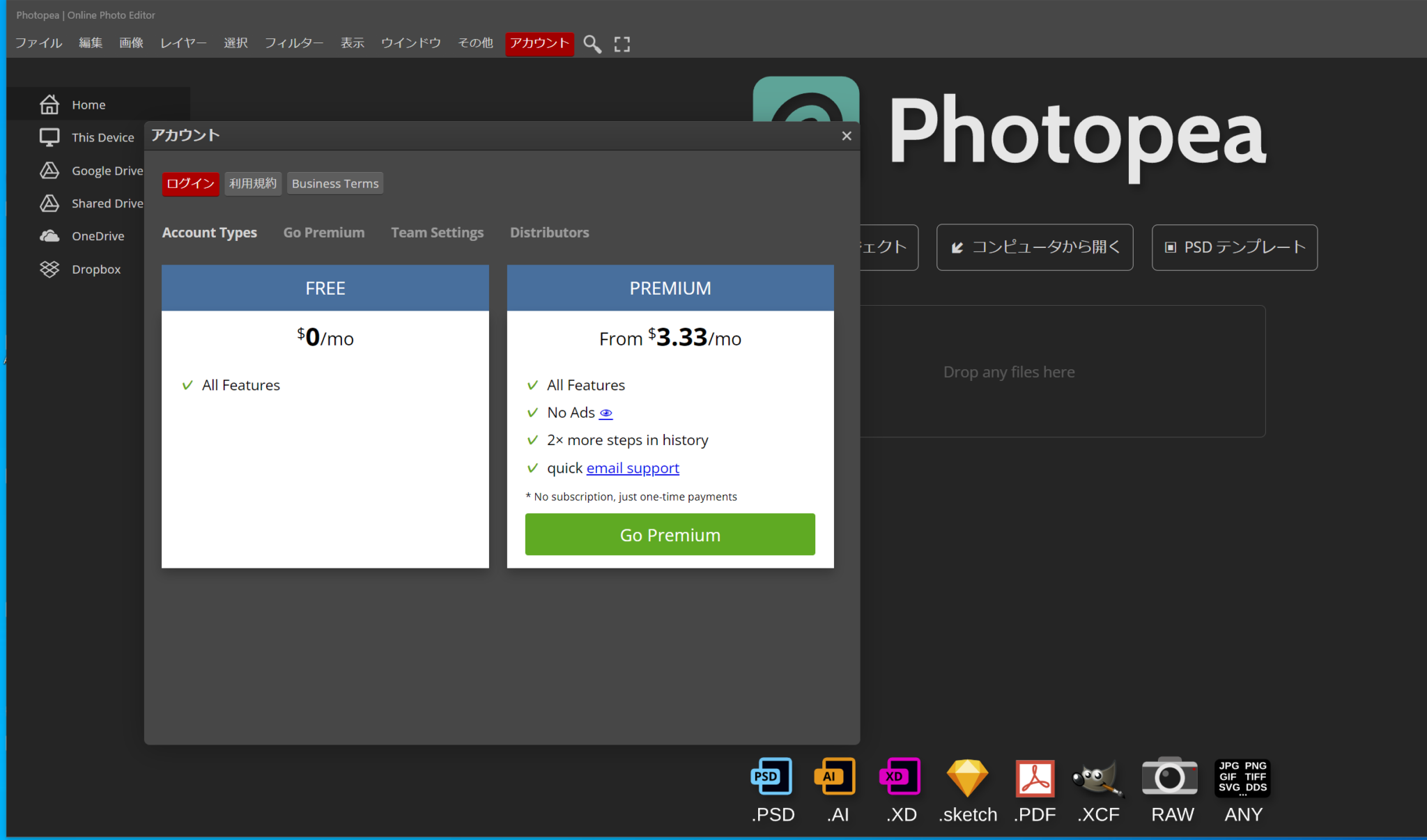1427x840 pixels.
Task: Click the .sketch file format icon
Action: tap(966, 776)
